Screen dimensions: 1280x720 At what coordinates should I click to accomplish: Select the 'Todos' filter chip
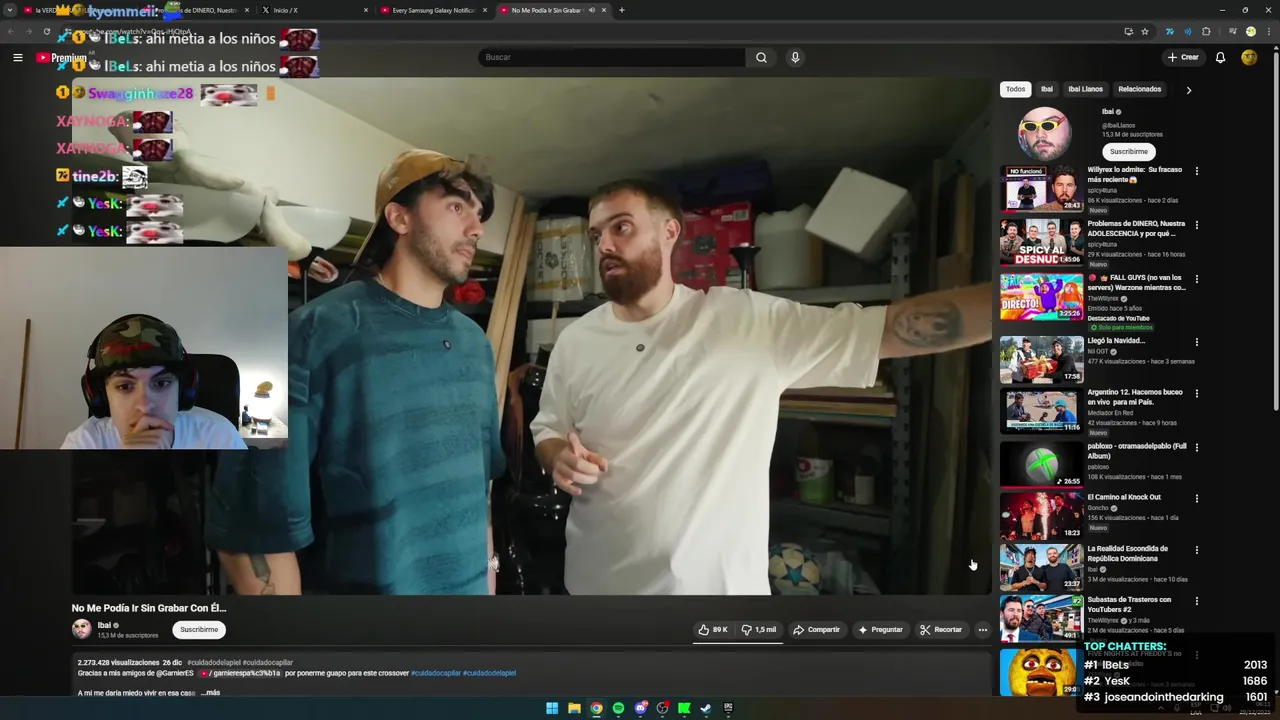click(x=1015, y=89)
